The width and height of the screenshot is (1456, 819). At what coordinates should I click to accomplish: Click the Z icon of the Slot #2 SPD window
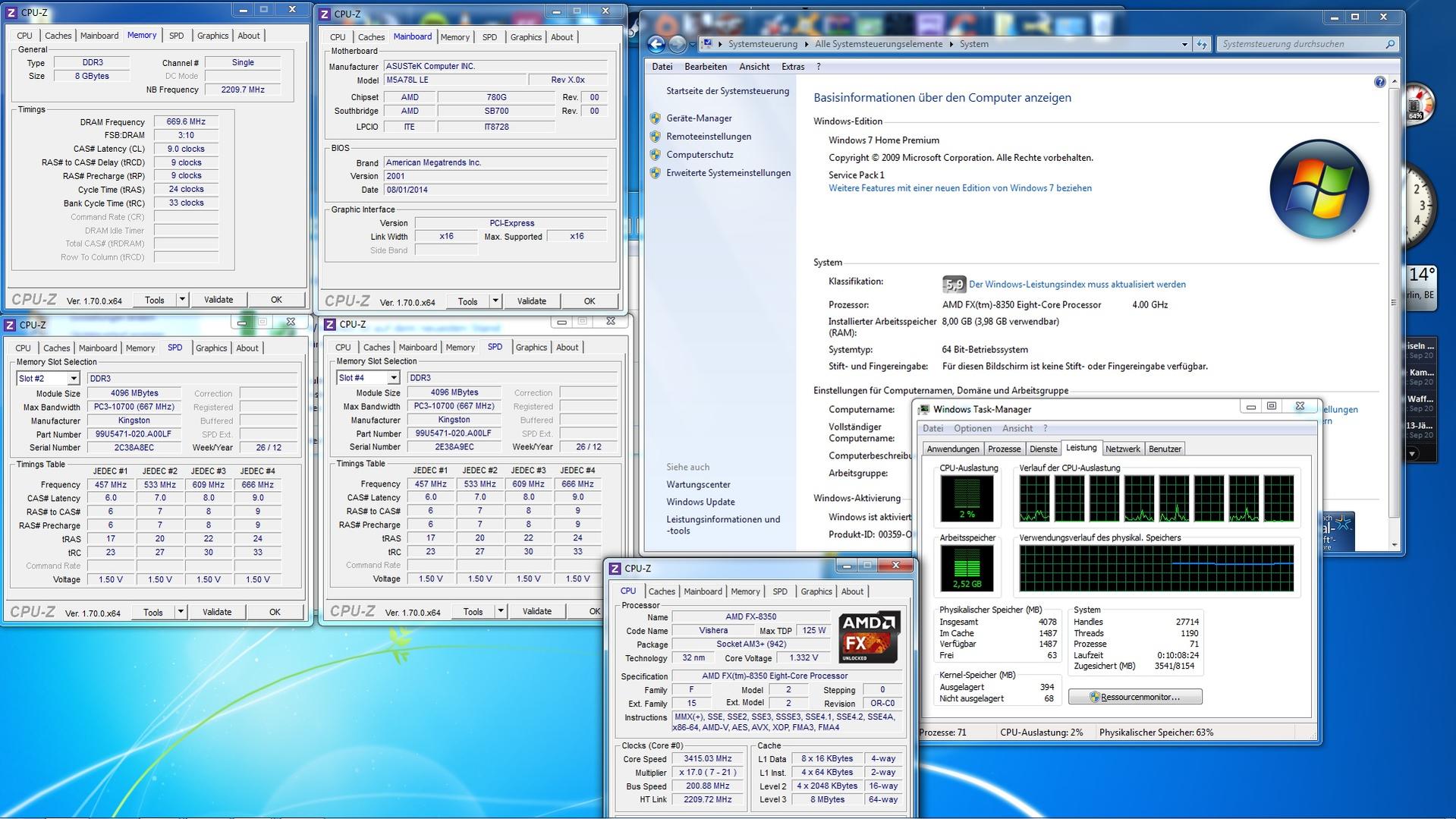pos(11,325)
